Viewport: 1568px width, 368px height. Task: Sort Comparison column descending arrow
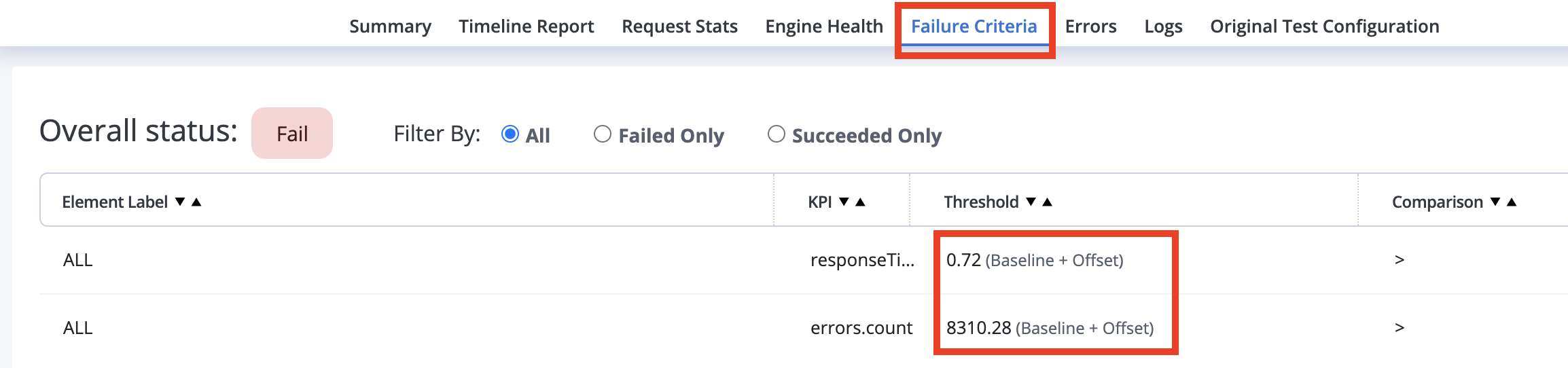[x=1495, y=202]
